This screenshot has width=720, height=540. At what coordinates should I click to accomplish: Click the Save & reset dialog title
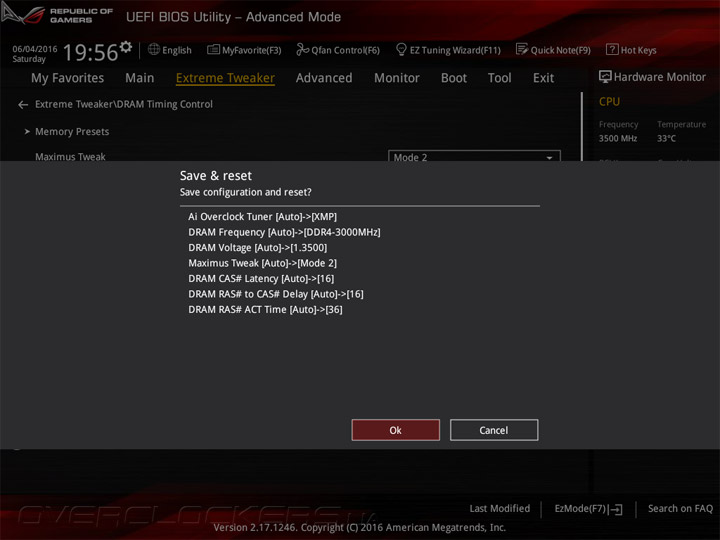point(216,176)
